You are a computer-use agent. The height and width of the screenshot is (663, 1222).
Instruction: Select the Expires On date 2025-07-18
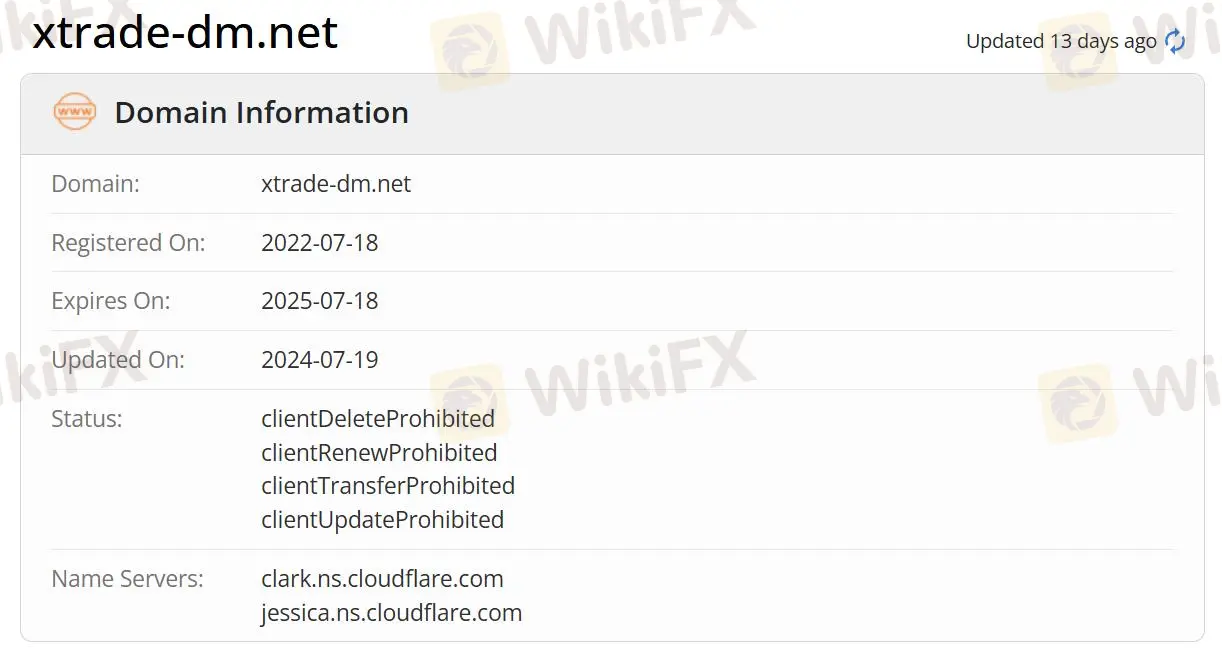coord(320,301)
